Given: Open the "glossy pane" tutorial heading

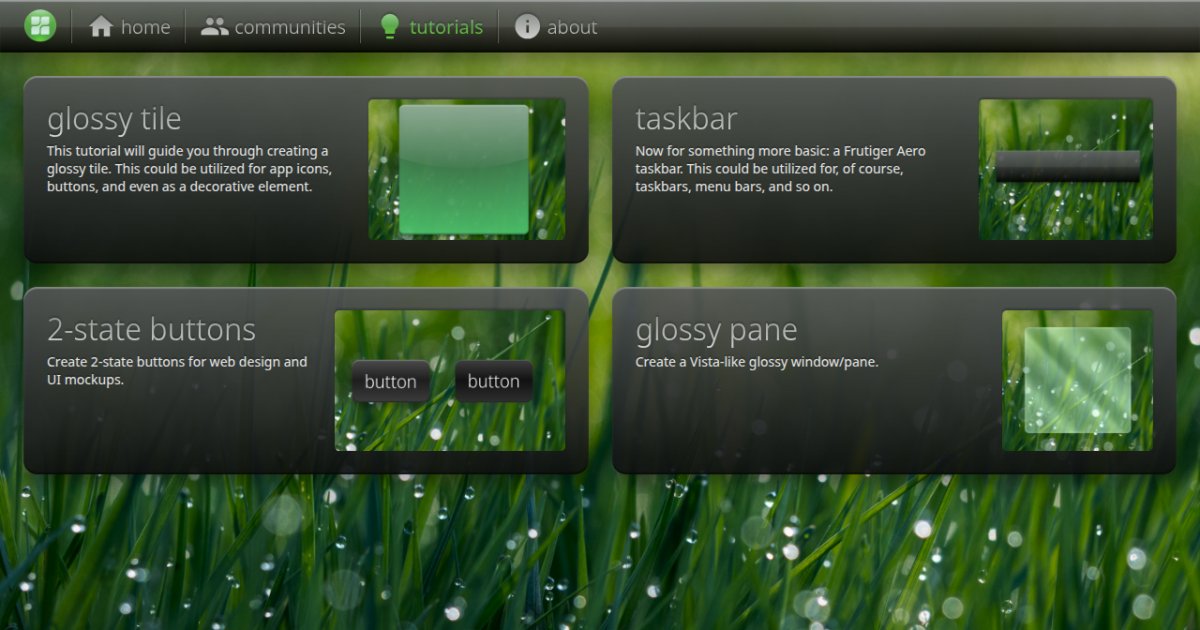Looking at the screenshot, I should [x=716, y=329].
